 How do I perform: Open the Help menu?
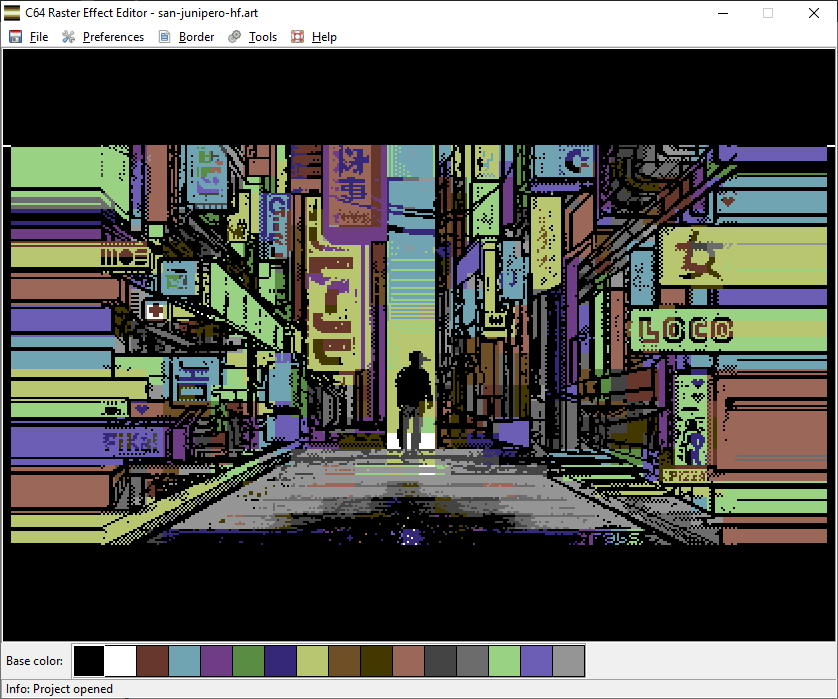pos(324,37)
